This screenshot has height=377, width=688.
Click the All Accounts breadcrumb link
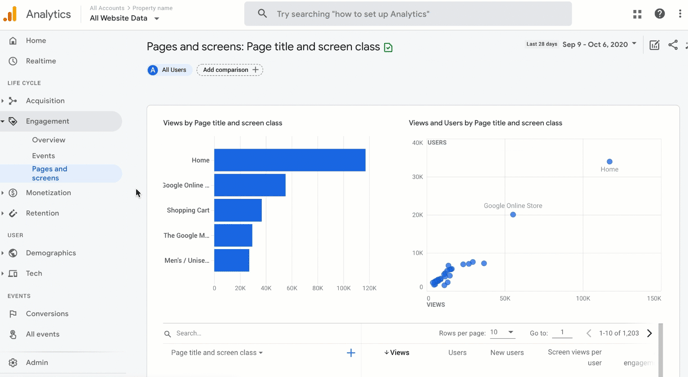click(x=107, y=8)
